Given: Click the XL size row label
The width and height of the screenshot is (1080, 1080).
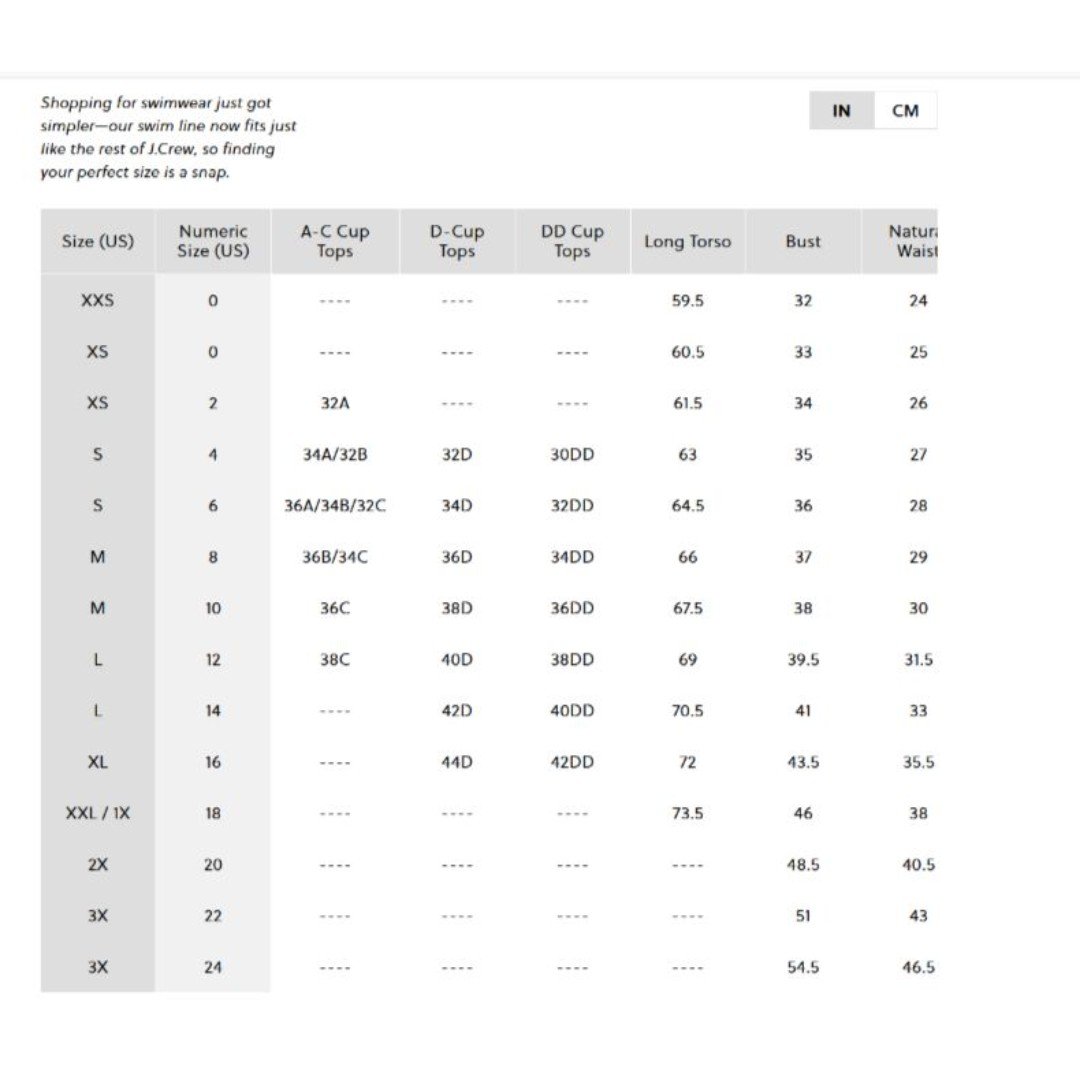Looking at the screenshot, I should (98, 762).
